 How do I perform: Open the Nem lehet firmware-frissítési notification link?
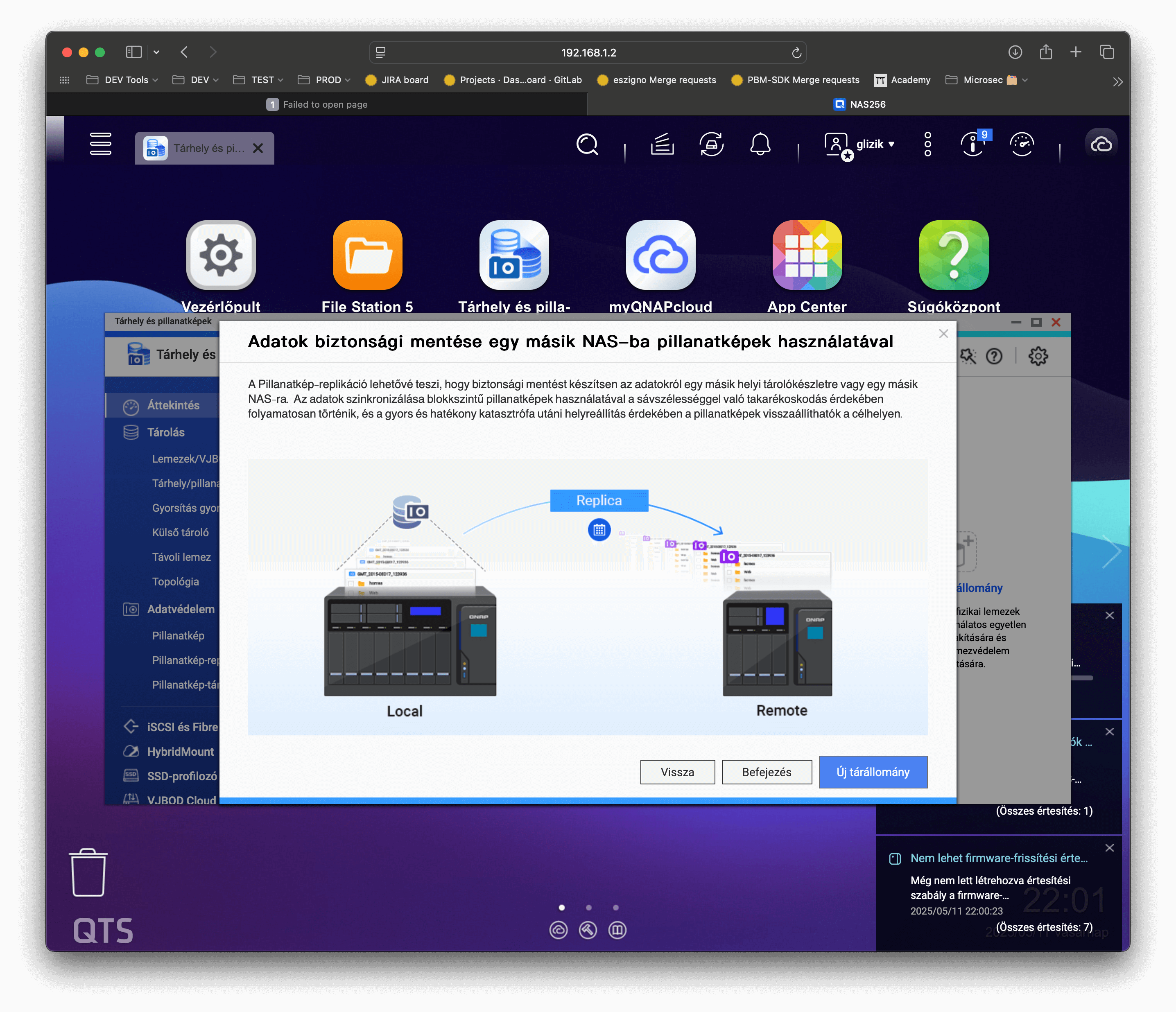coord(999,858)
